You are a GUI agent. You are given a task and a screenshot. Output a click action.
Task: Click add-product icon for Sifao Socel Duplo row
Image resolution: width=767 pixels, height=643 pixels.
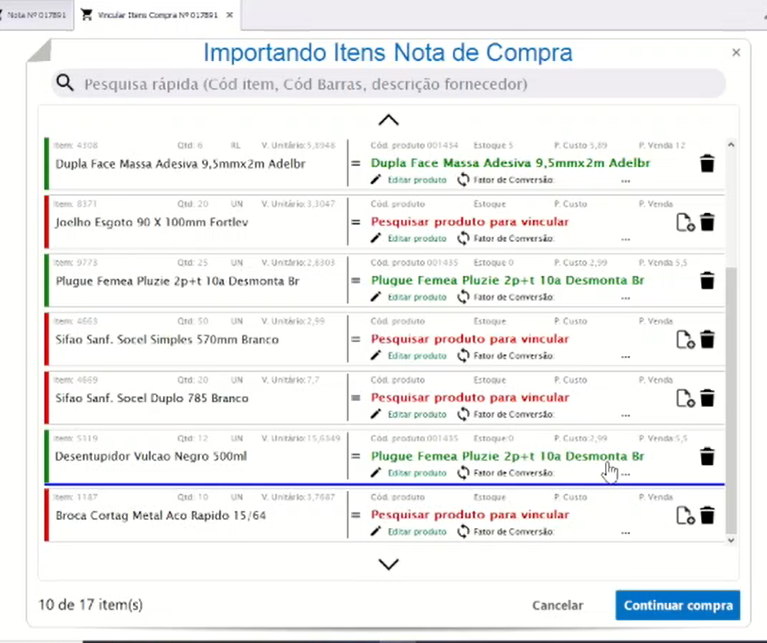point(685,398)
